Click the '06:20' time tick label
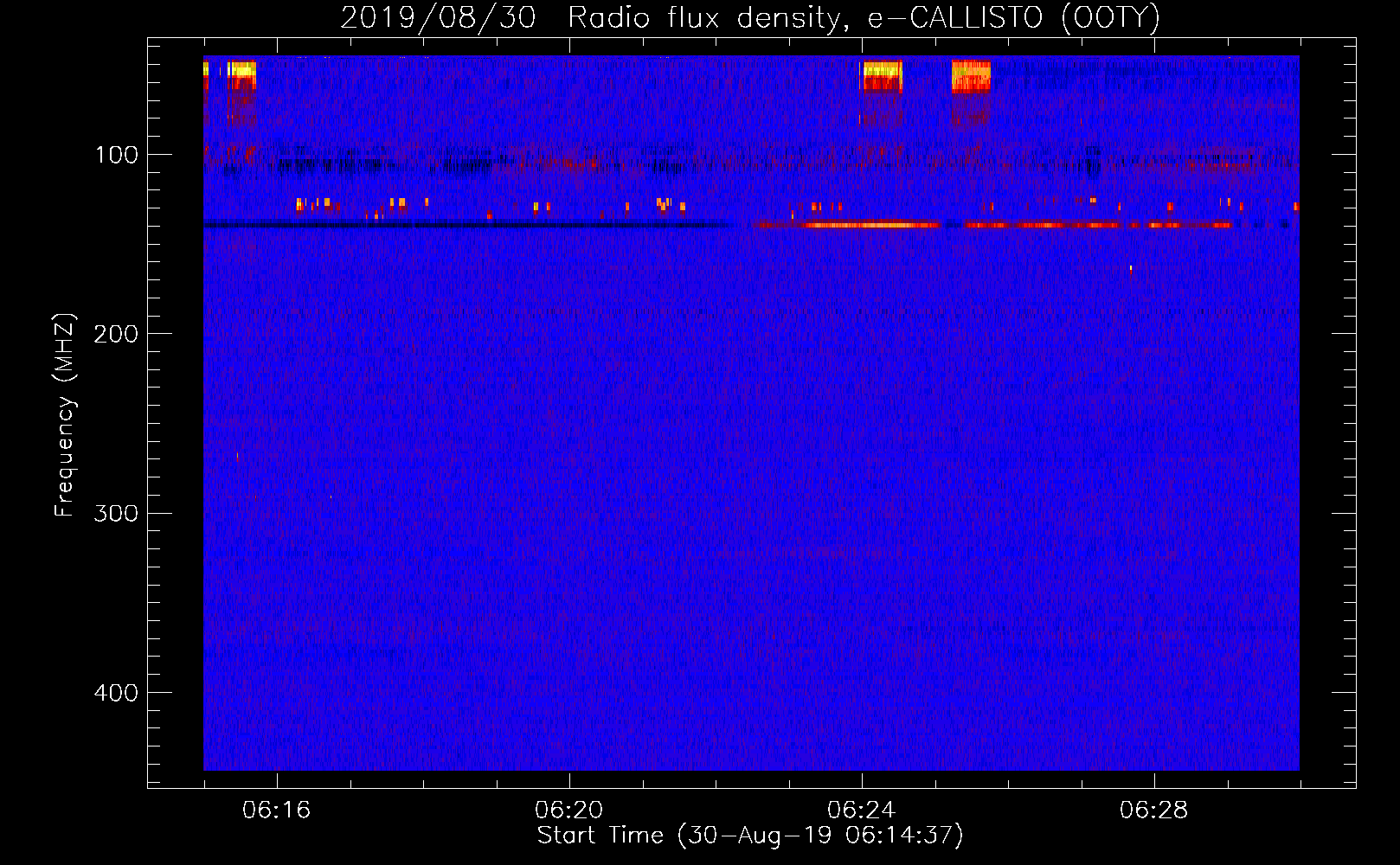This screenshot has width=1400, height=865. [568, 811]
